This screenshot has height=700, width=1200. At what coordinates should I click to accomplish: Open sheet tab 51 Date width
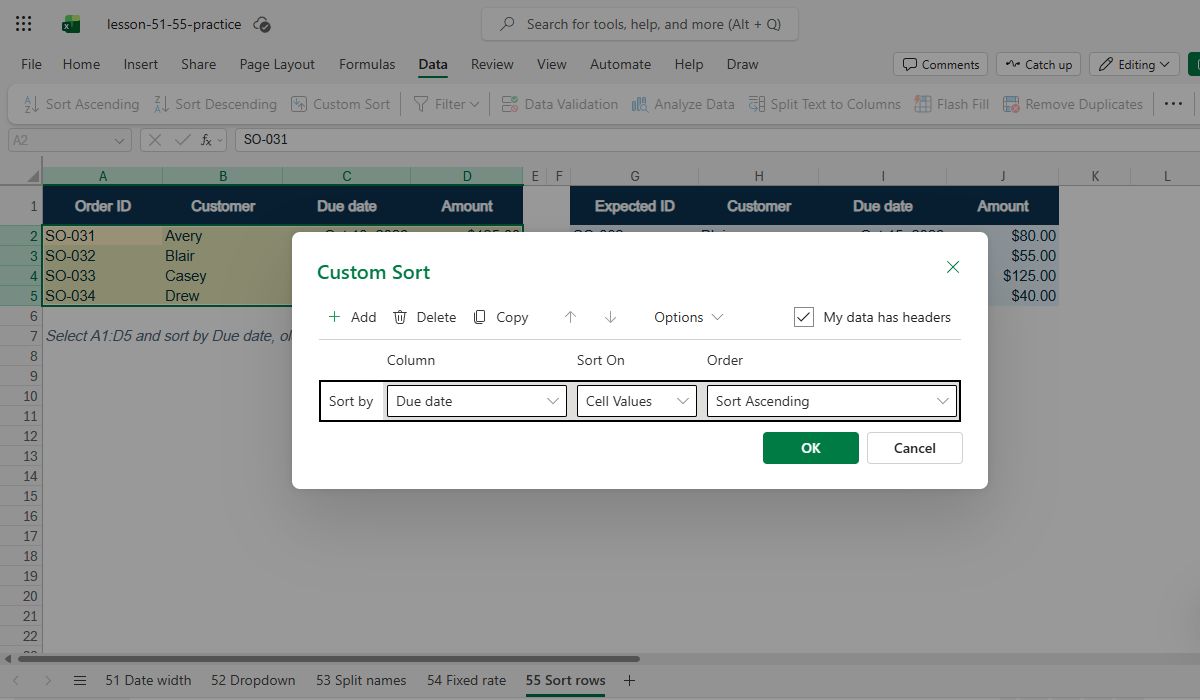(x=148, y=680)
